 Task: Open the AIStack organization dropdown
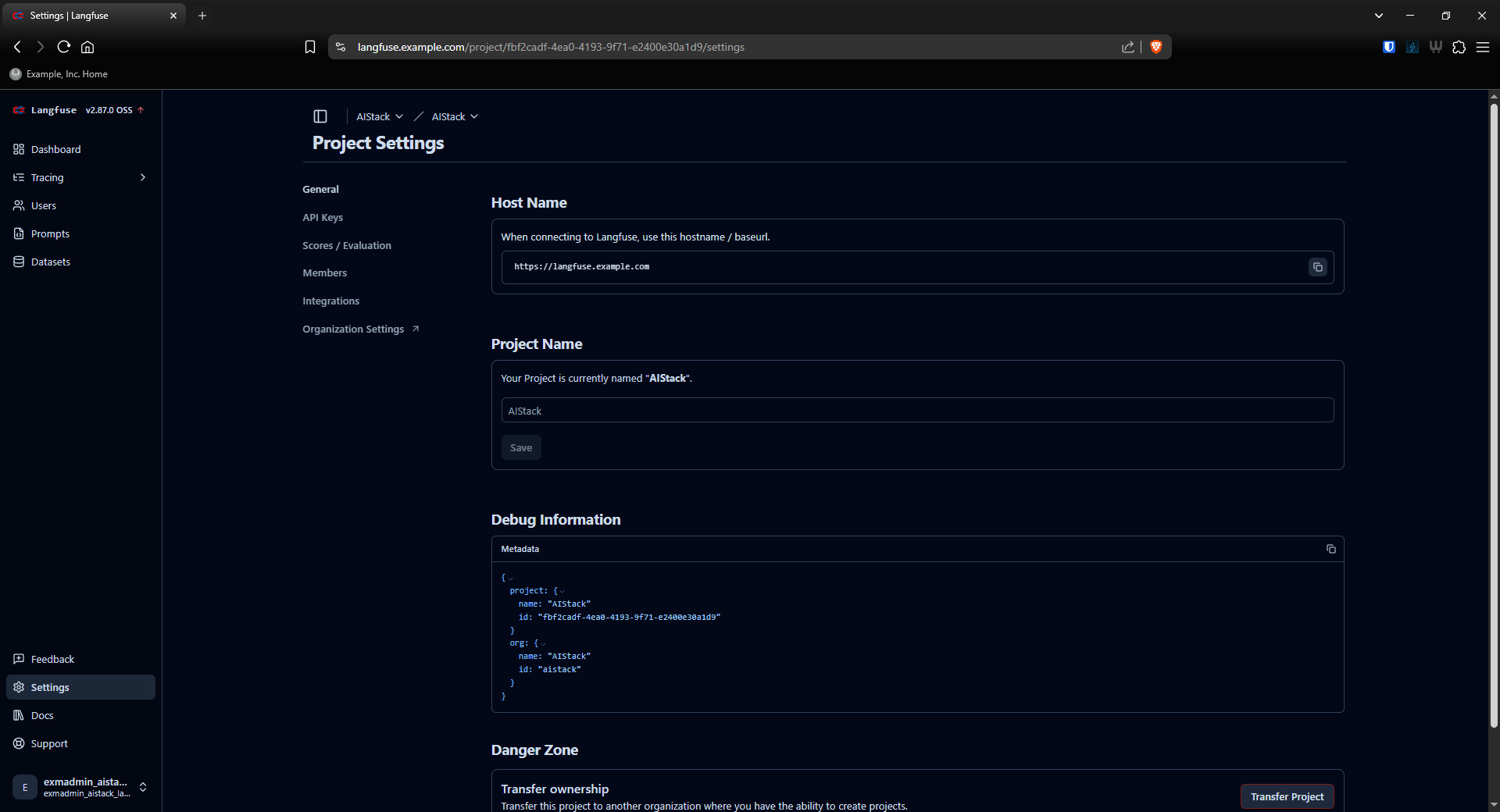(x=380, y=116)
